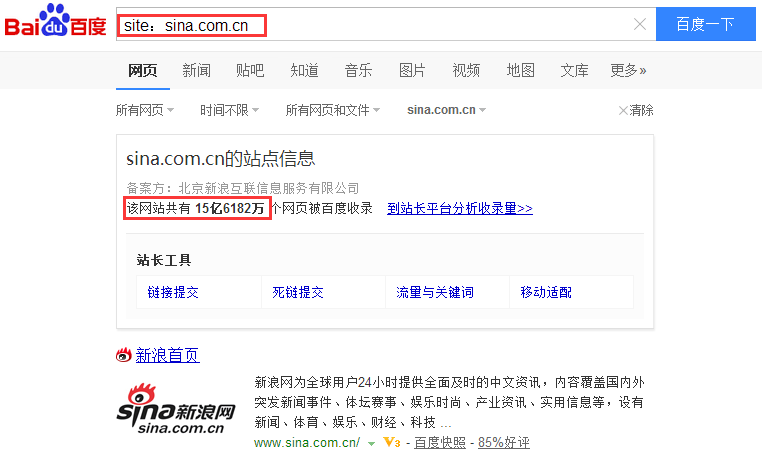Switch to the 文库 tab
This screenshot has height=452, width=762.
[x=574, y=70]
